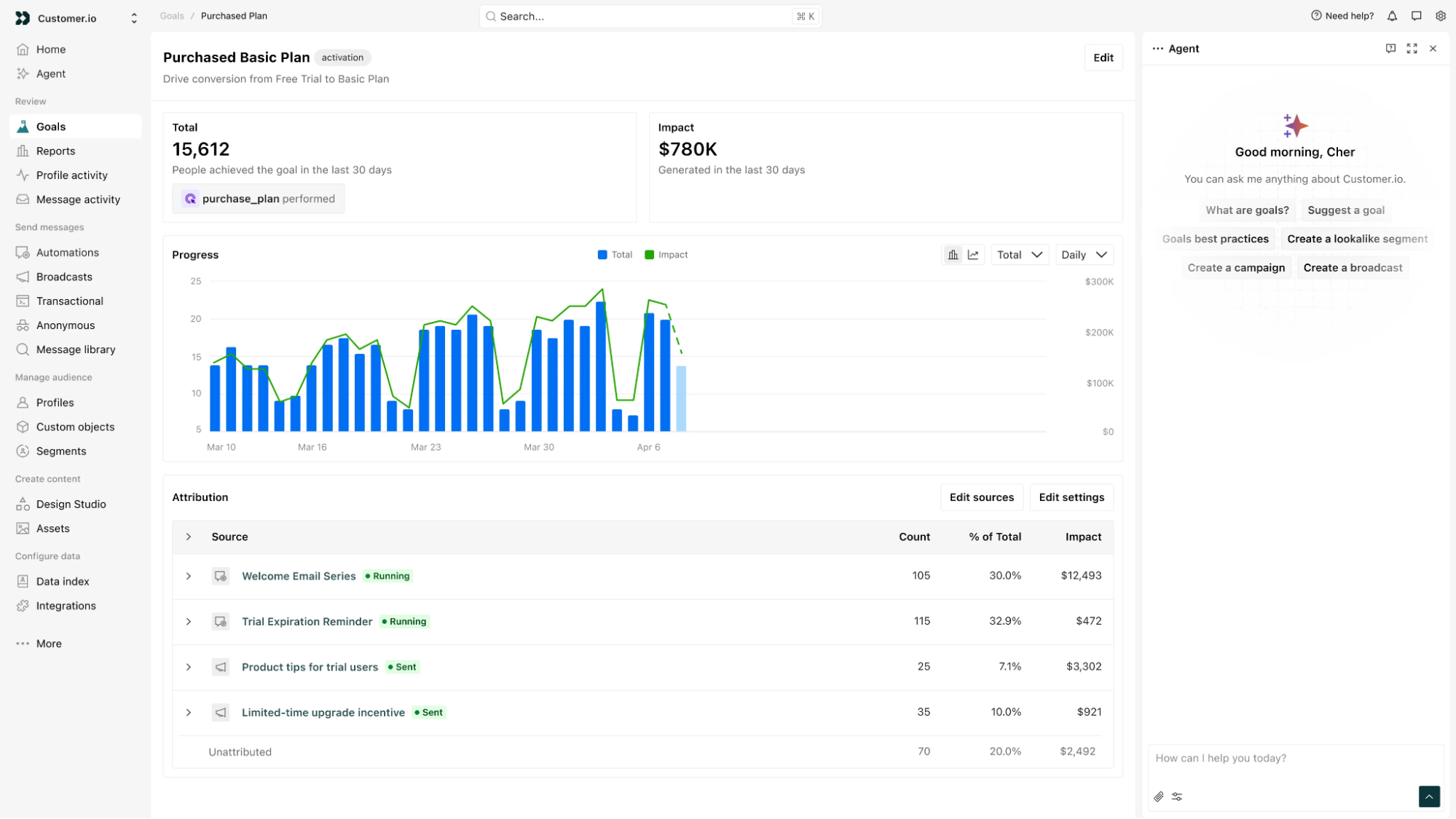
Task: Click Edit sources button
Action: tap(981, 497)
